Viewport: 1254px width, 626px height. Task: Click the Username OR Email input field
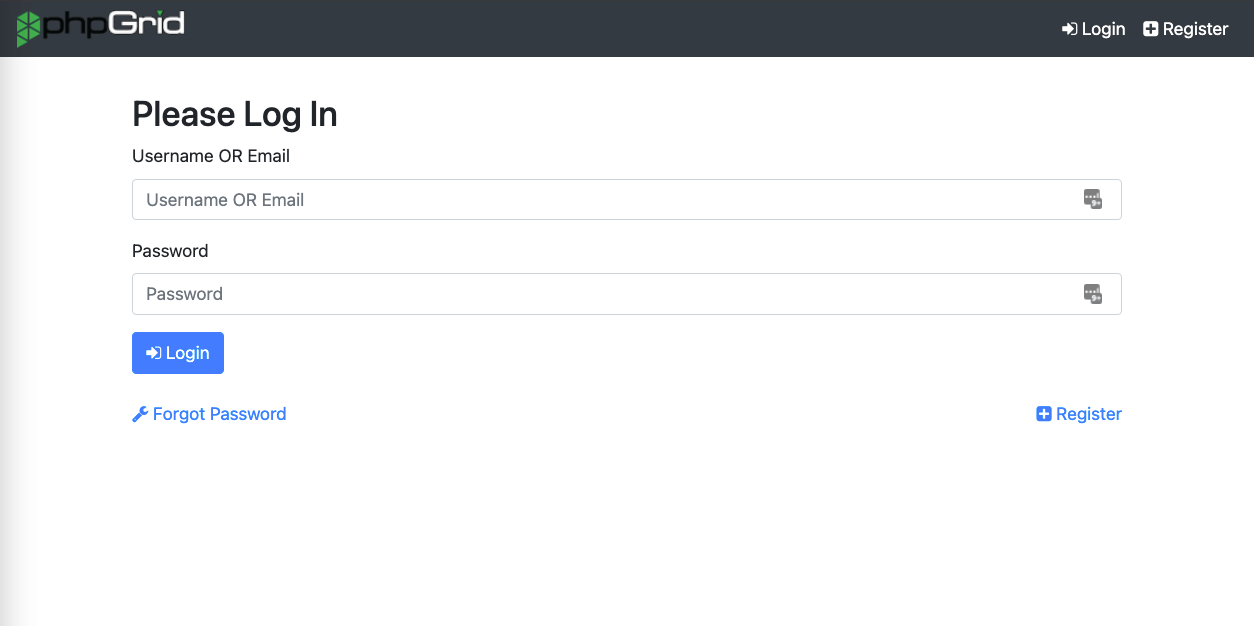click(x=627, y=200)
